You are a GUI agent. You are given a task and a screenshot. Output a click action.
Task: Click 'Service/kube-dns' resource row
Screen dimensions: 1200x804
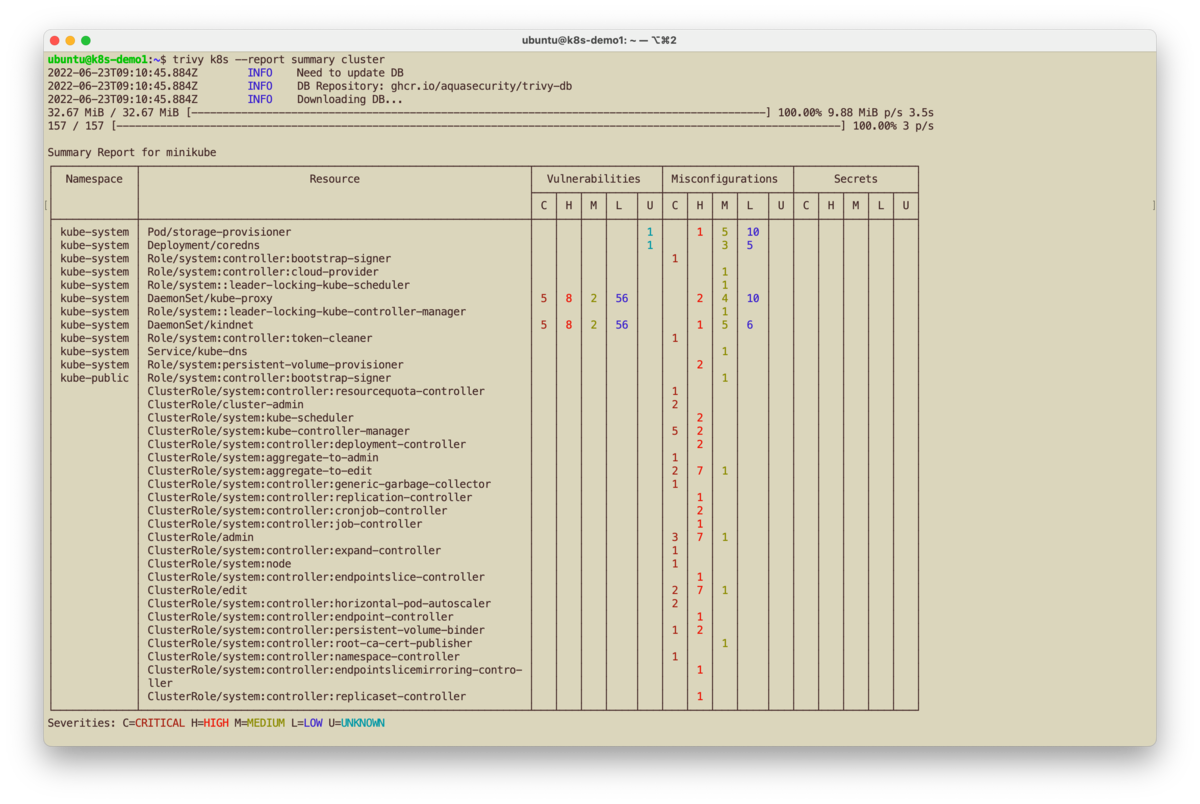coord(197,351)
